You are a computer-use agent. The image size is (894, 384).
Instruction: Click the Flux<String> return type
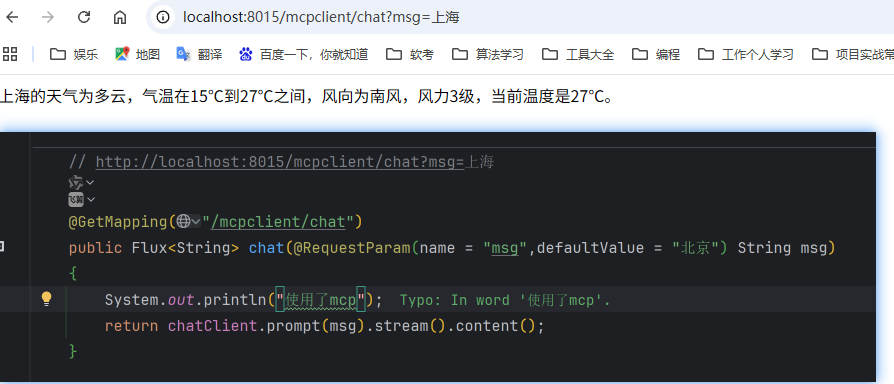(185, 248)
